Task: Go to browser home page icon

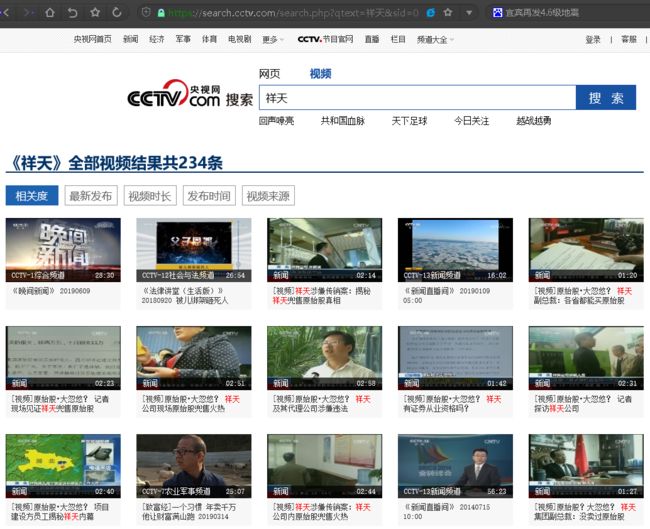Action: coord(50,12)
